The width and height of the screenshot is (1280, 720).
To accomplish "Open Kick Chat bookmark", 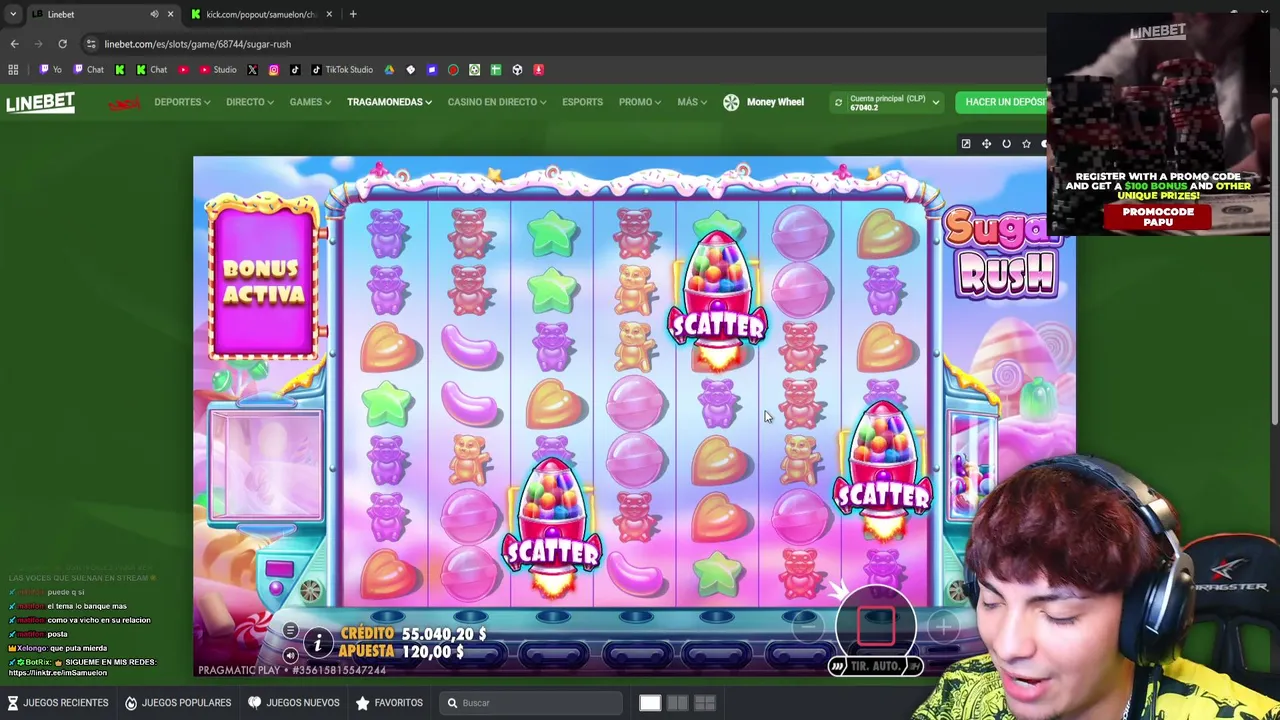I will click(x=152, y=70).
